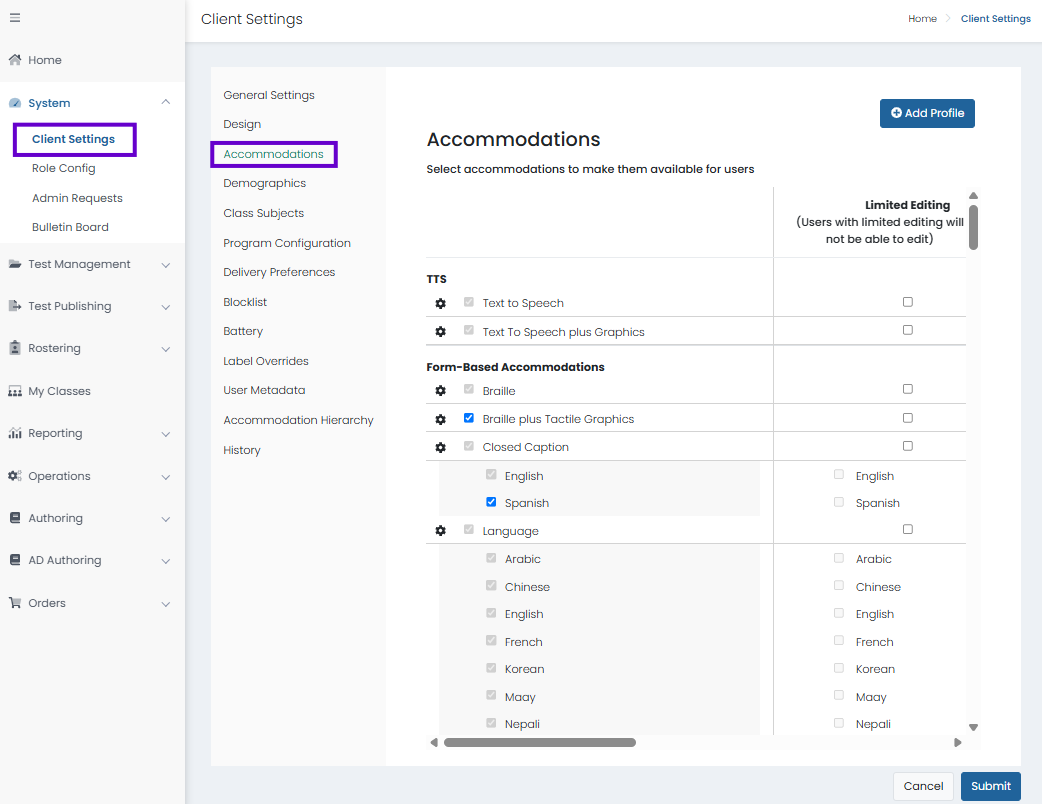
Task: Expand Reporting chevron
Action: [165, 434]
